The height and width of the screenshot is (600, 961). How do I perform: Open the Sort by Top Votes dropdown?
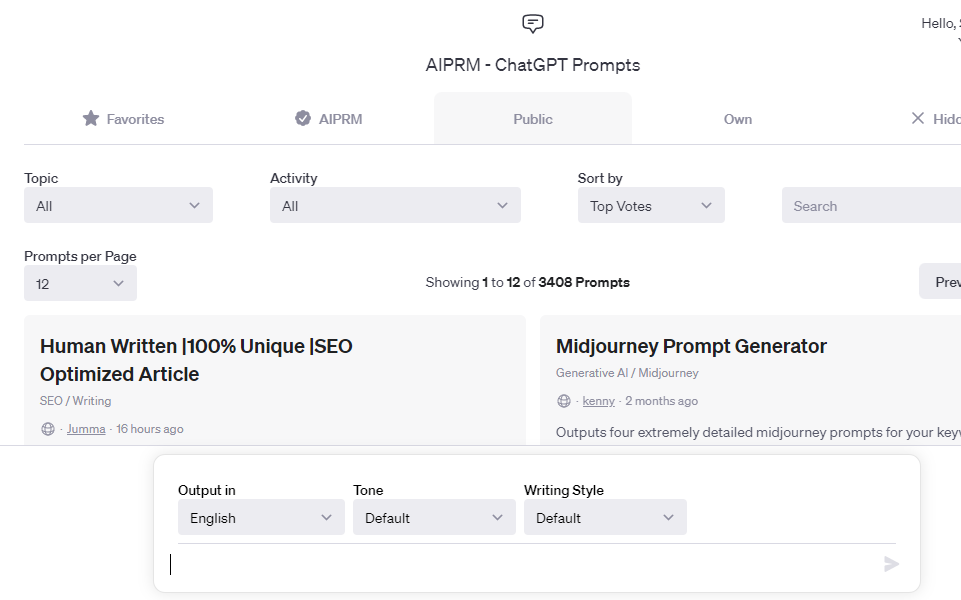tap(651, 205)
